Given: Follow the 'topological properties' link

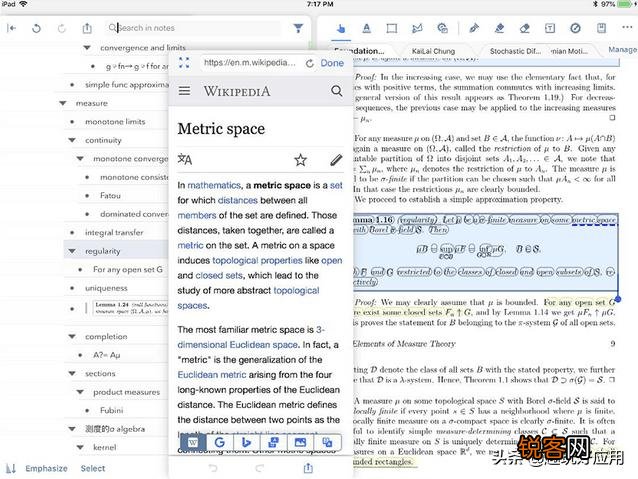Looking at the screenshot, I should (x=257, y=260).
